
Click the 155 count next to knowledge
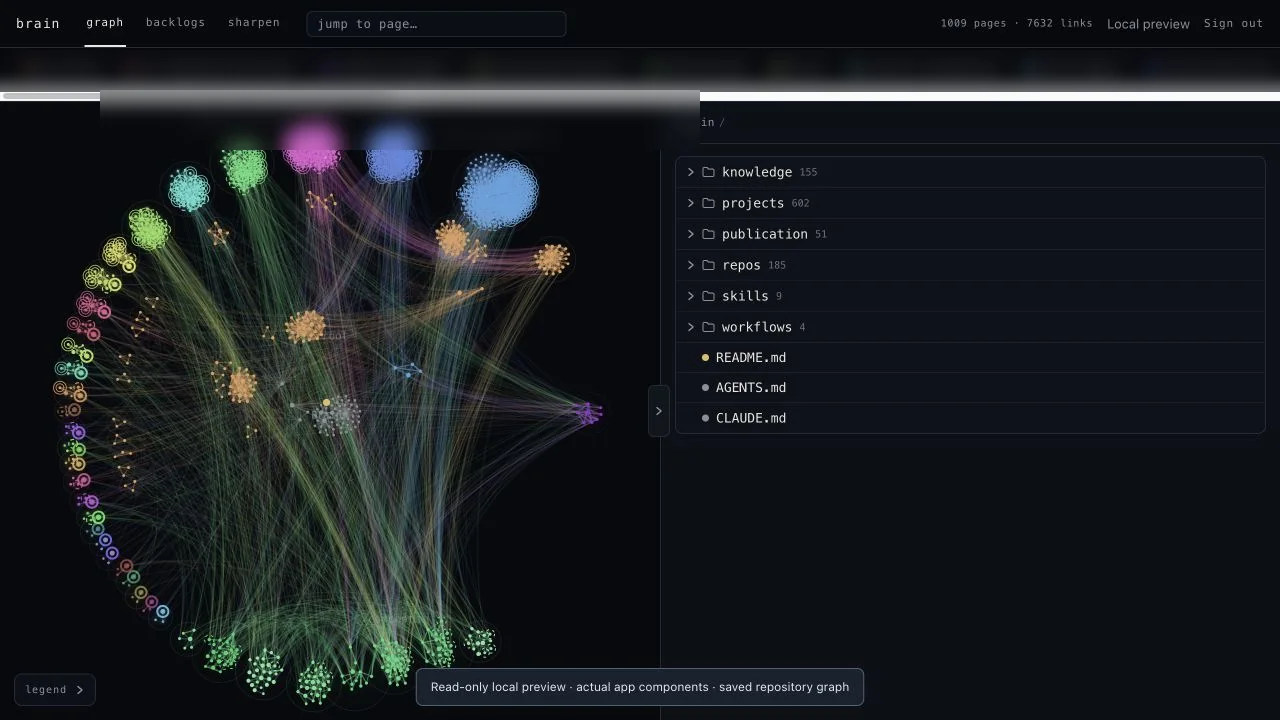(x=808, y=172)
